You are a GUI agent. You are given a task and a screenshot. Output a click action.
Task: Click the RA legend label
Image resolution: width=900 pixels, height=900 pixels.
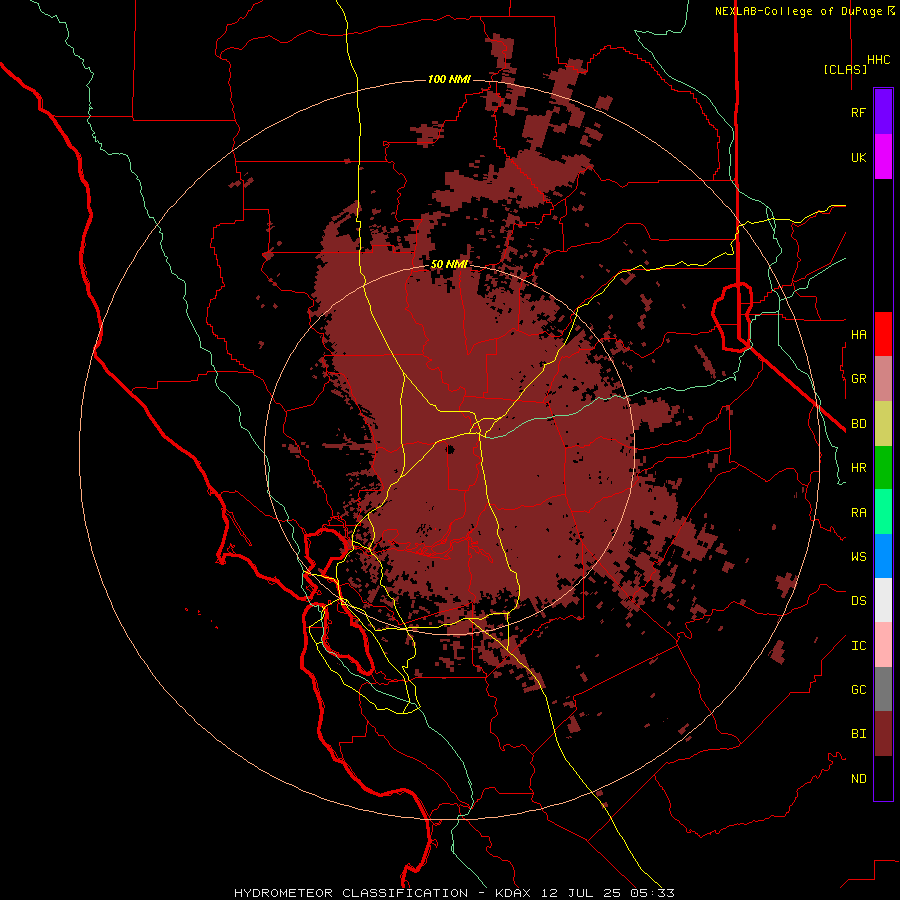859,512
